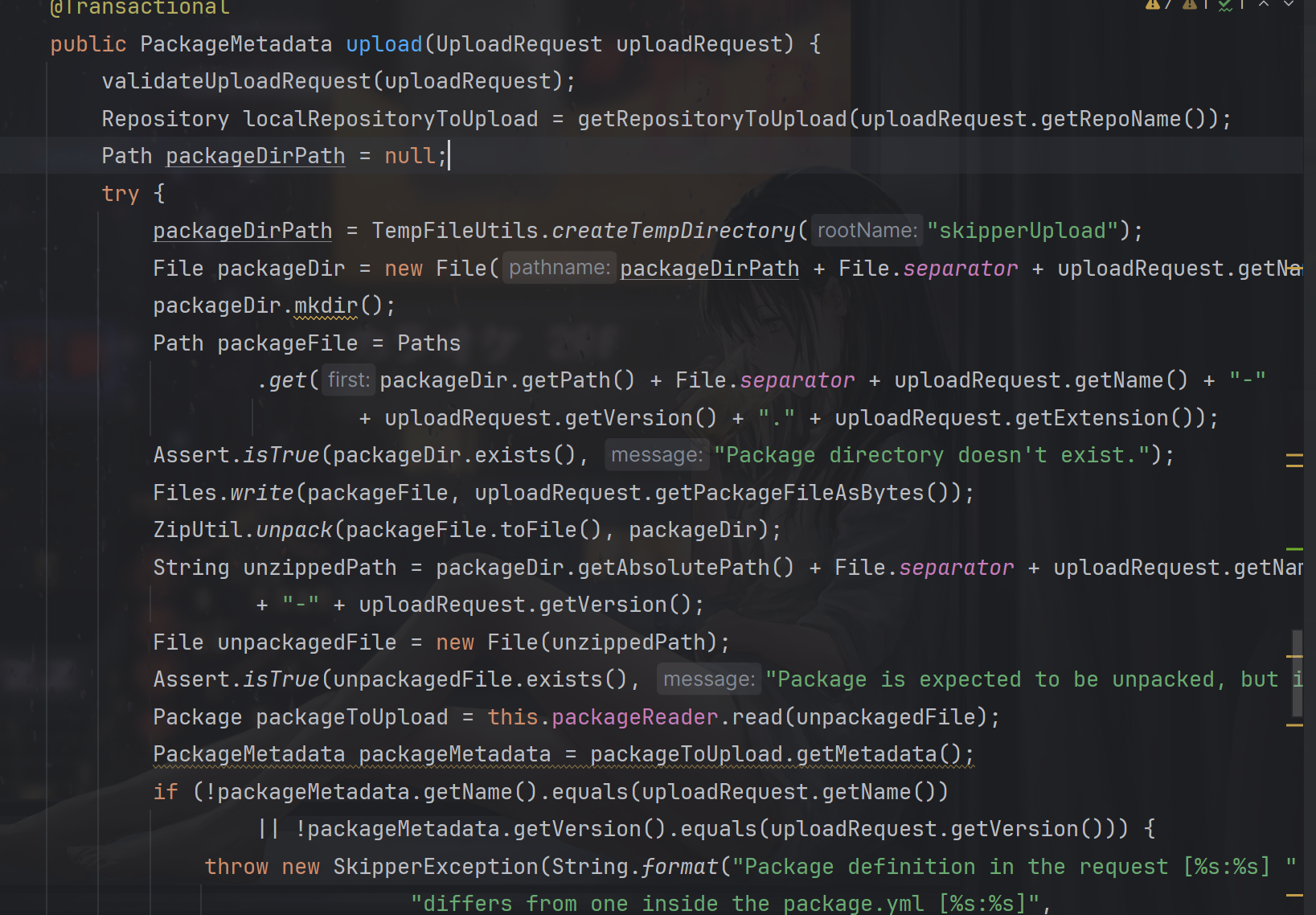Click the vertical scrollbar thumb
Viewport: 1316px width, 915px height.
(x=1296, y=672)
